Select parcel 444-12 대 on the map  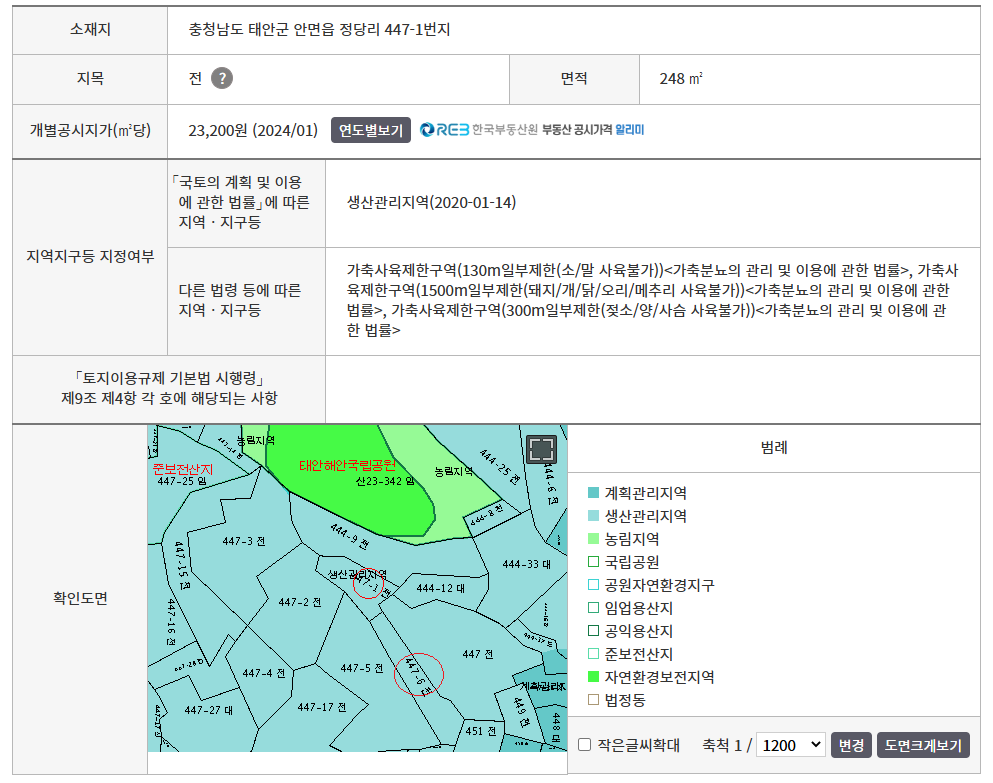tap(441, 588)
